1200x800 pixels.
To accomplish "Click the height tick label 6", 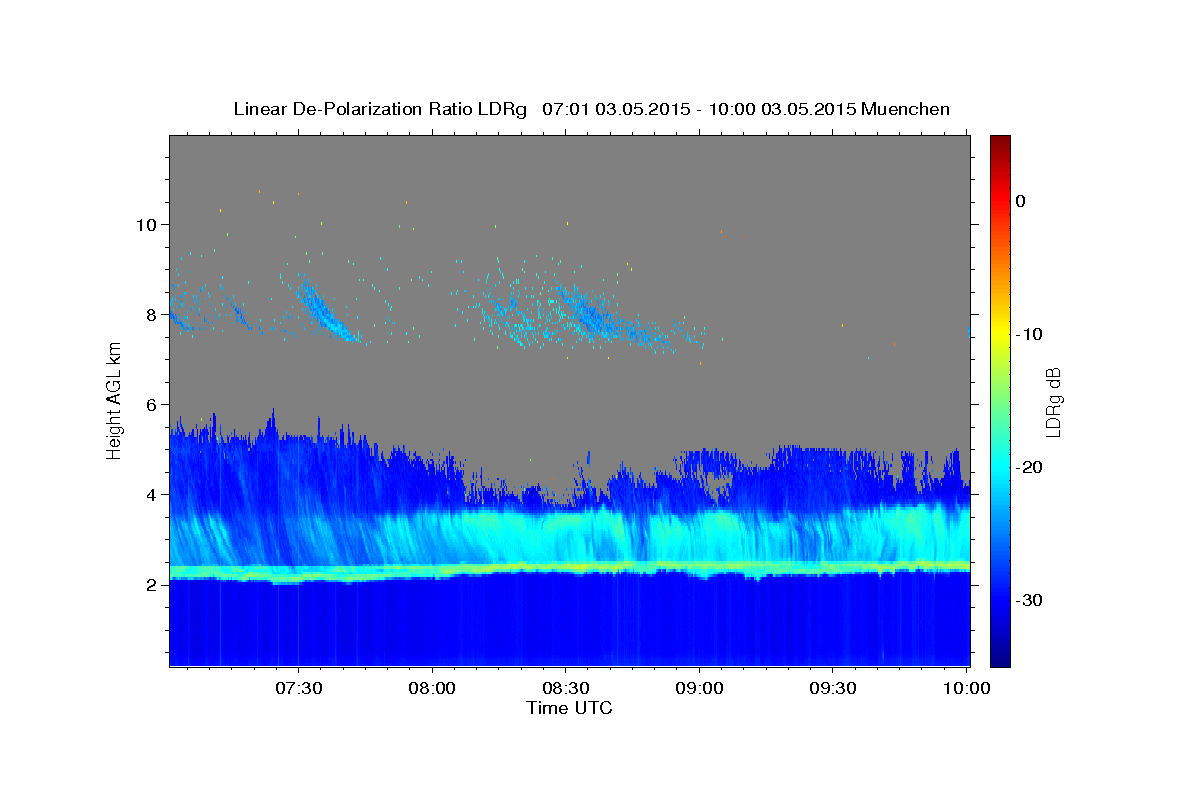I will 153,404.
